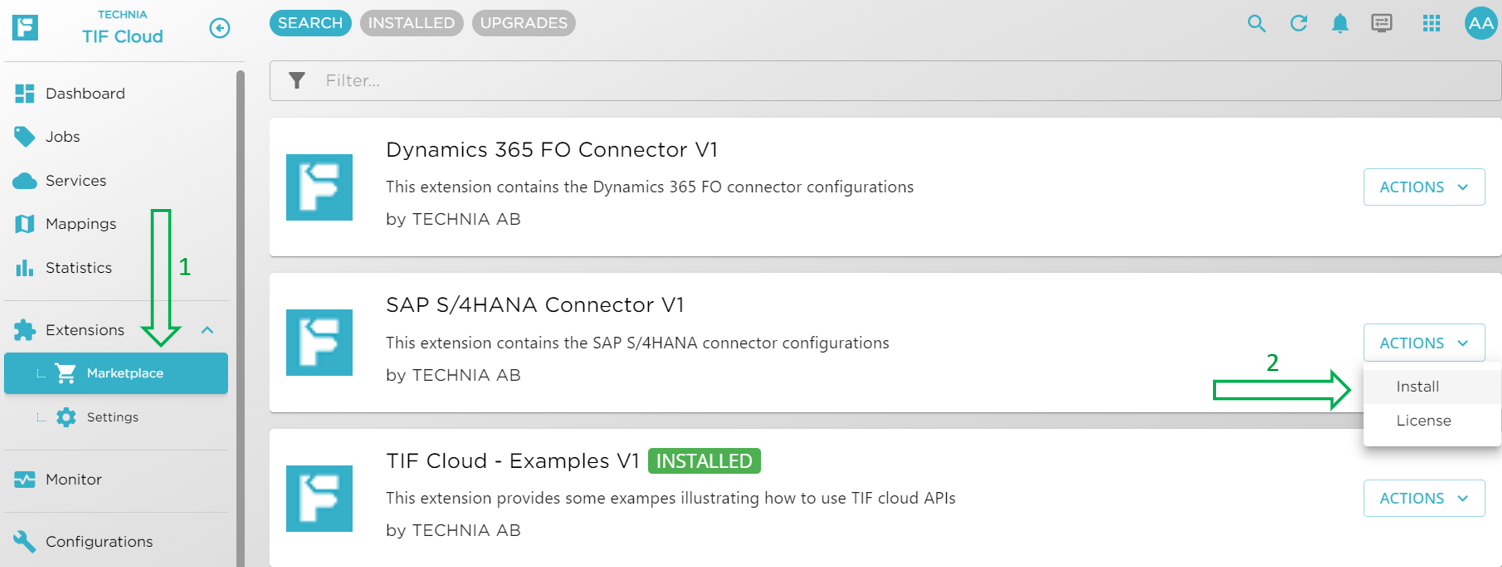Switch to the UPGRADES tab
The width and height of the screenshot is (1502, 567).
(x=523, y=23)
